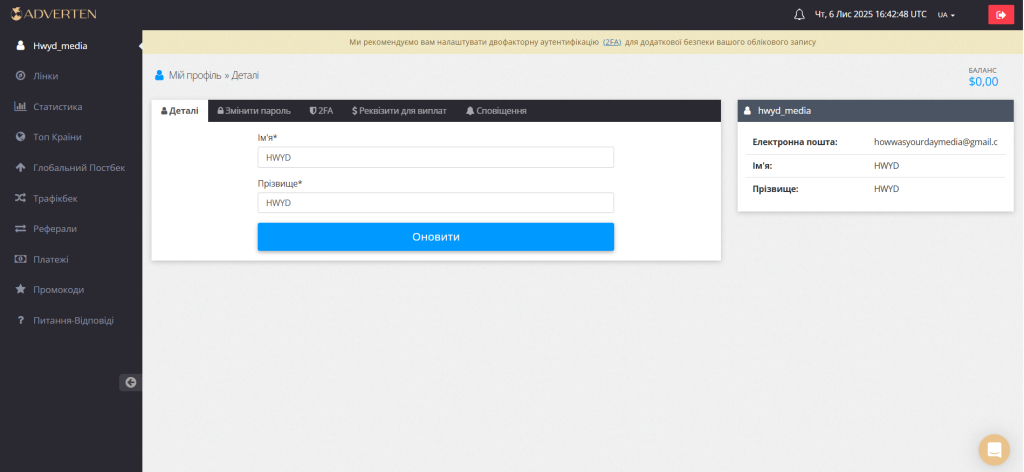Click the notification bell icon
Screen dimensions: 1024x472
[x=799, y=15]
